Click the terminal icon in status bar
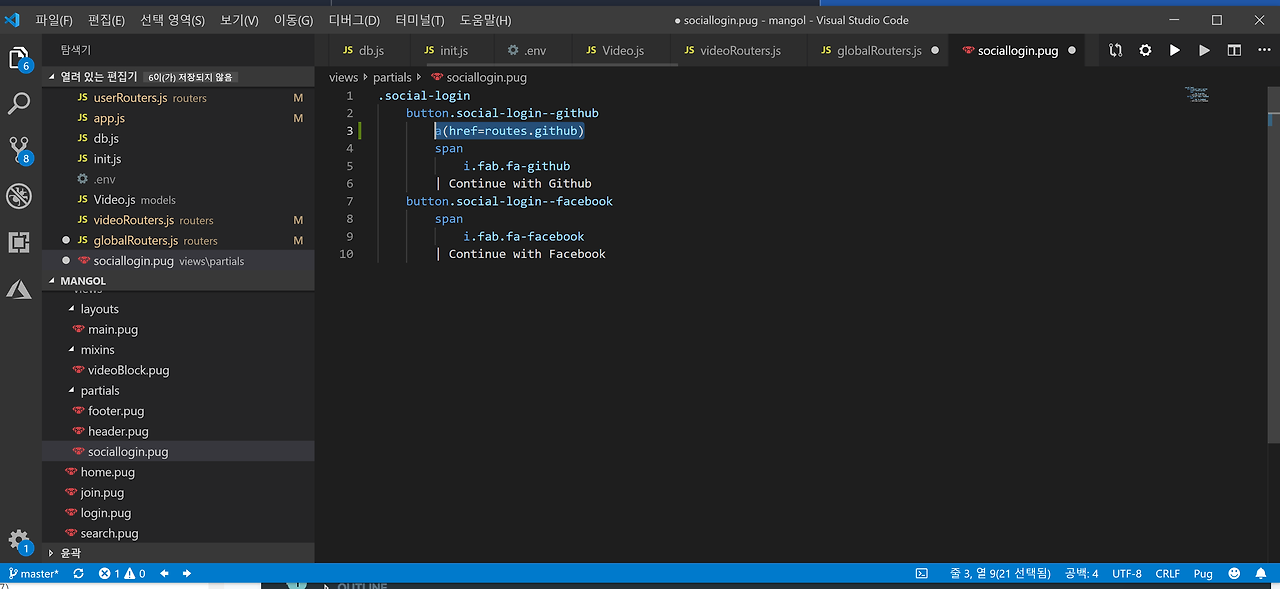Image resolution: width=1280 pixels, height=589 pixels. tap(922, 574)
